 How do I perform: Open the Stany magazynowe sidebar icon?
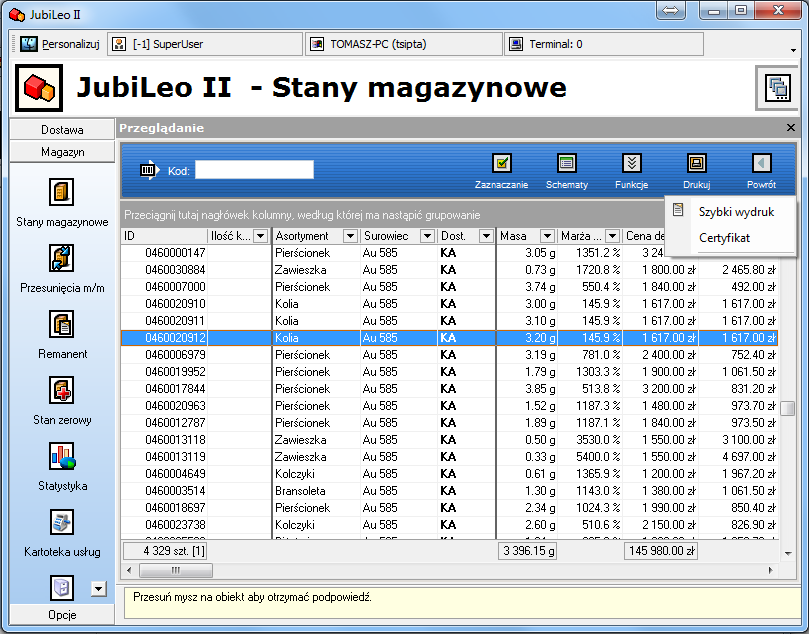pyautogui.click(x=61, y=192)
